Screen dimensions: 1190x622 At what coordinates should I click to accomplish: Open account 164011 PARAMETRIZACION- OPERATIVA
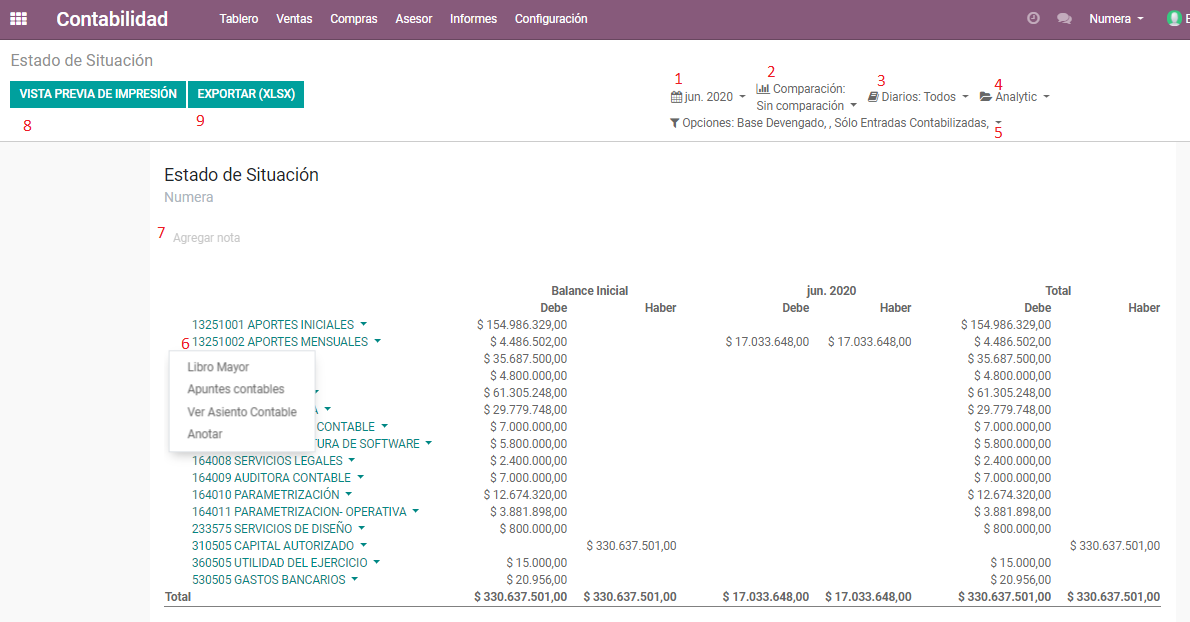(x=299, y=512)
